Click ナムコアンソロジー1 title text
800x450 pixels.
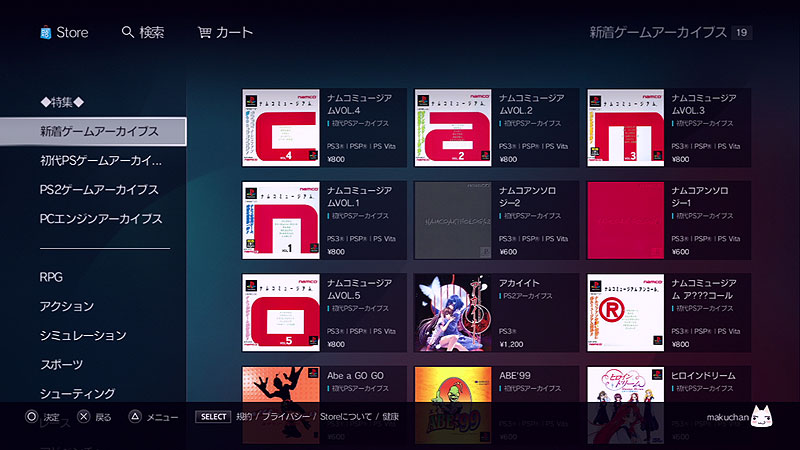coord(700,196)
